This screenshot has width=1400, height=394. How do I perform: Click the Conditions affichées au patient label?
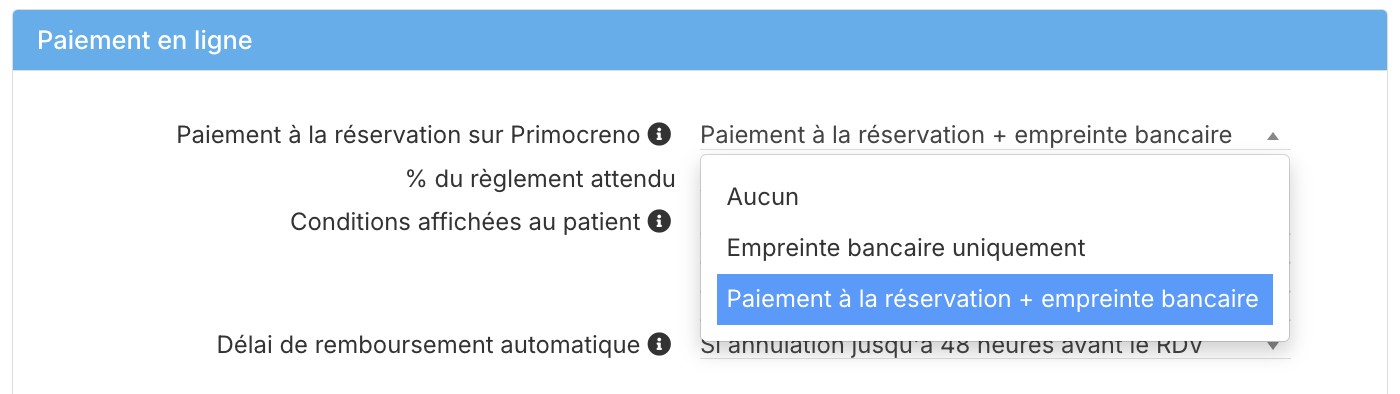tap(465, 221)
